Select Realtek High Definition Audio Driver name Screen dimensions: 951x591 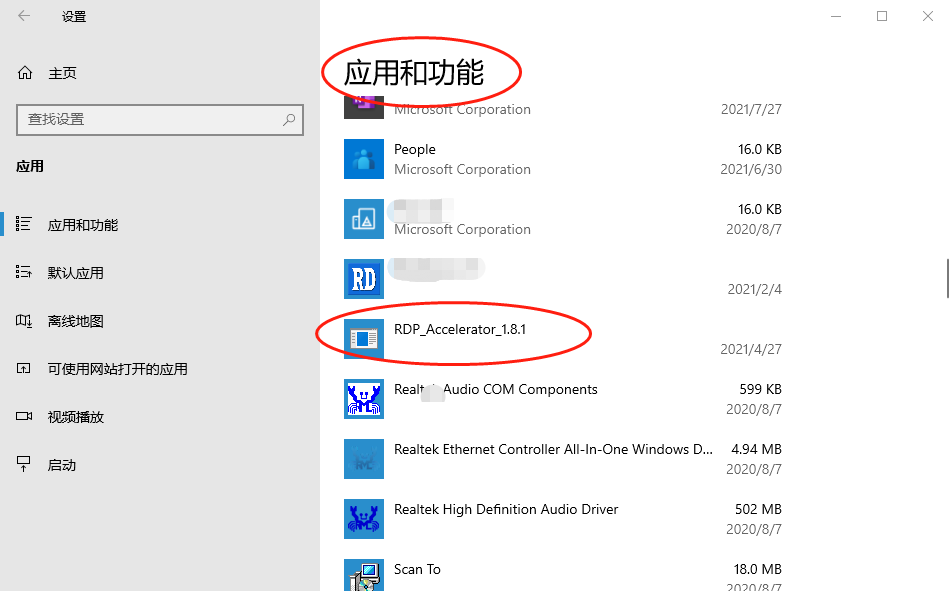pyautogui.click(x=506, y=510)
